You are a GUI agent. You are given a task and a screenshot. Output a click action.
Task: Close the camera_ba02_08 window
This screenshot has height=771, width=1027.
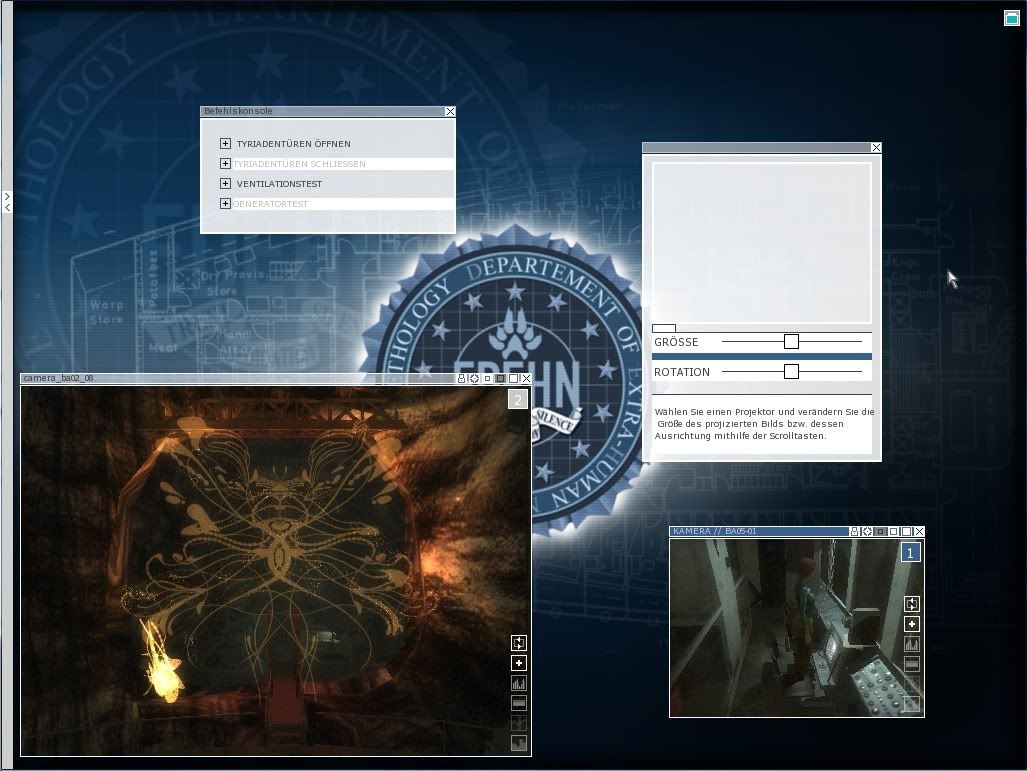pyautogui.click(x=526, y=379)
